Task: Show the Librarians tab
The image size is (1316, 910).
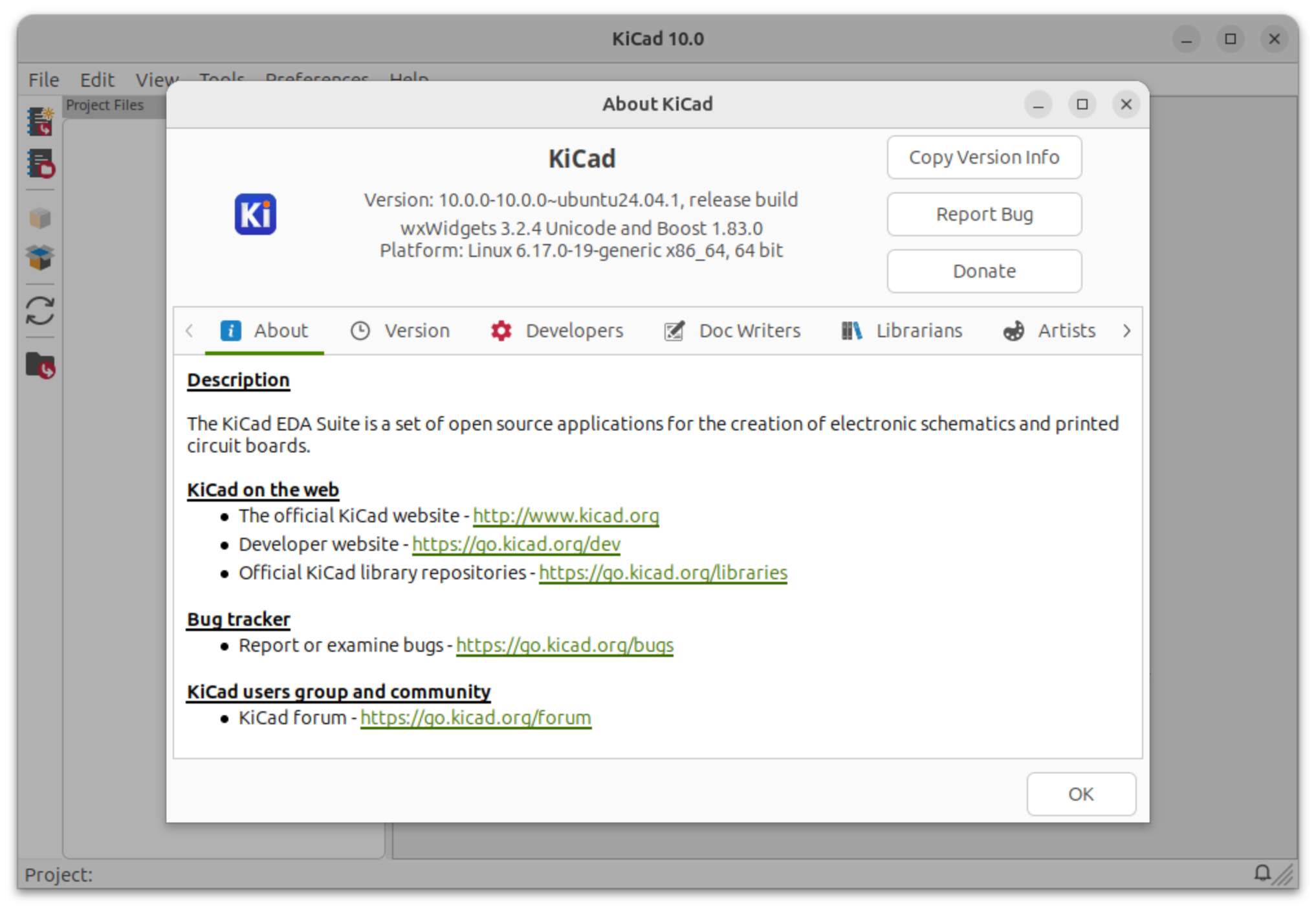Action: tap(901, 331)
